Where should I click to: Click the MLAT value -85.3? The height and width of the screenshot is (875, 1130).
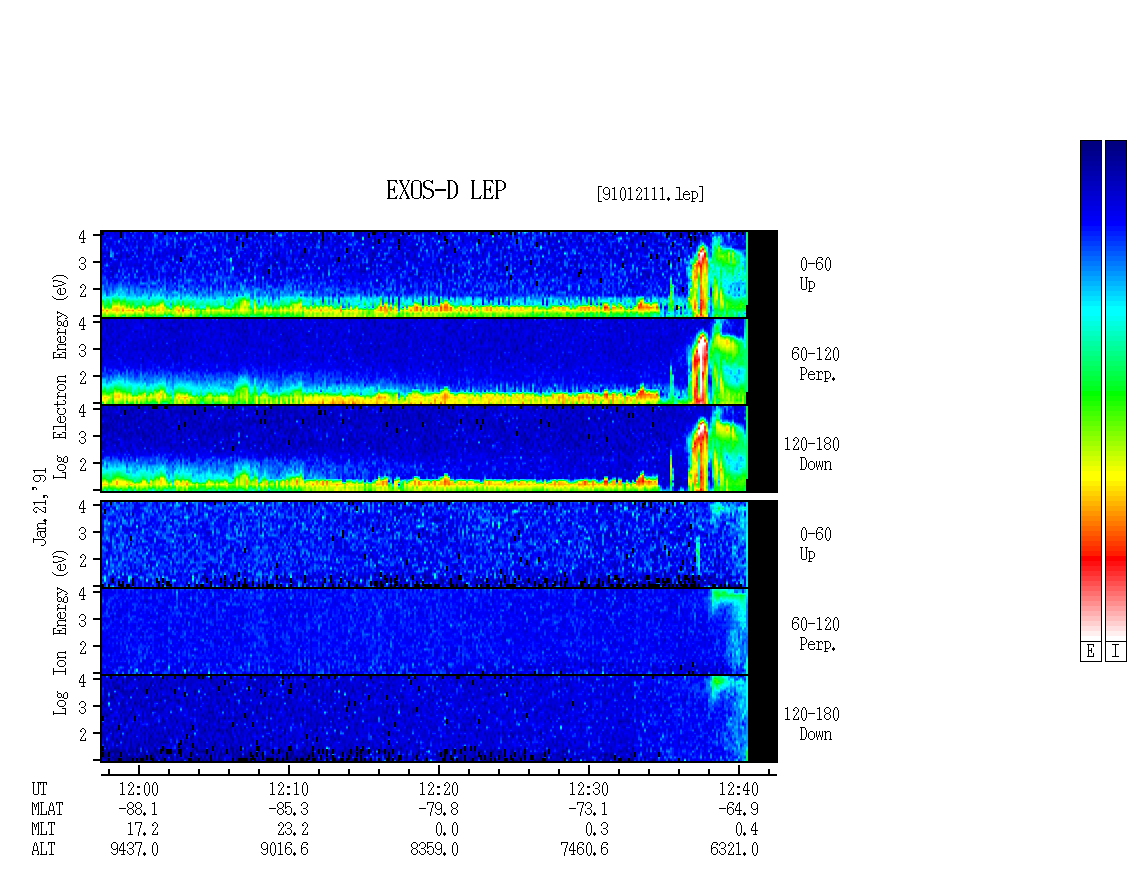288,809
